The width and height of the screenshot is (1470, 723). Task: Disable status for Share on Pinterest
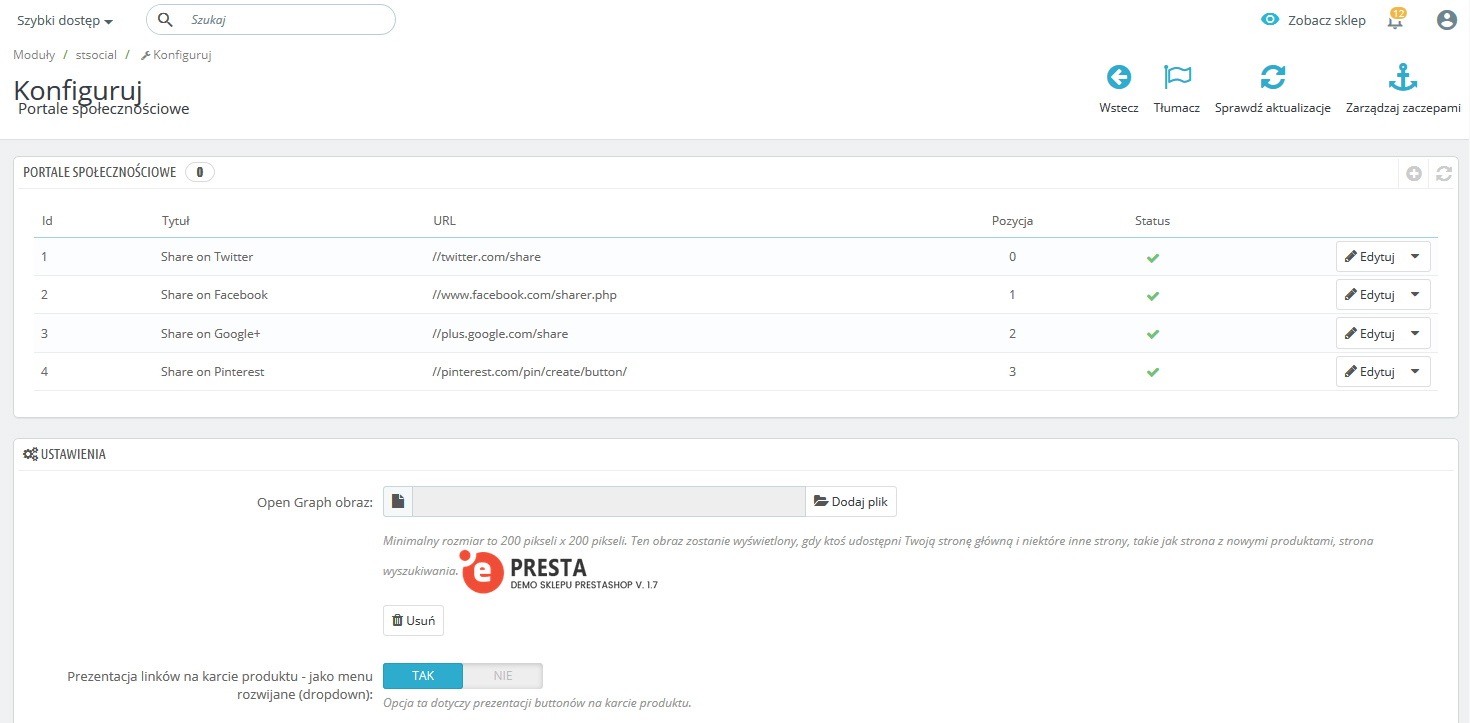click(1152, 372)
